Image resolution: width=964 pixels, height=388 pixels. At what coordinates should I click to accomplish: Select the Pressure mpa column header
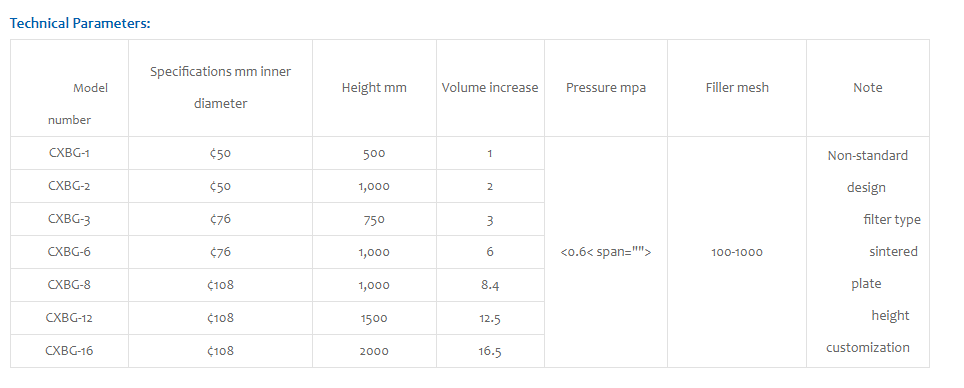(606, 88)
